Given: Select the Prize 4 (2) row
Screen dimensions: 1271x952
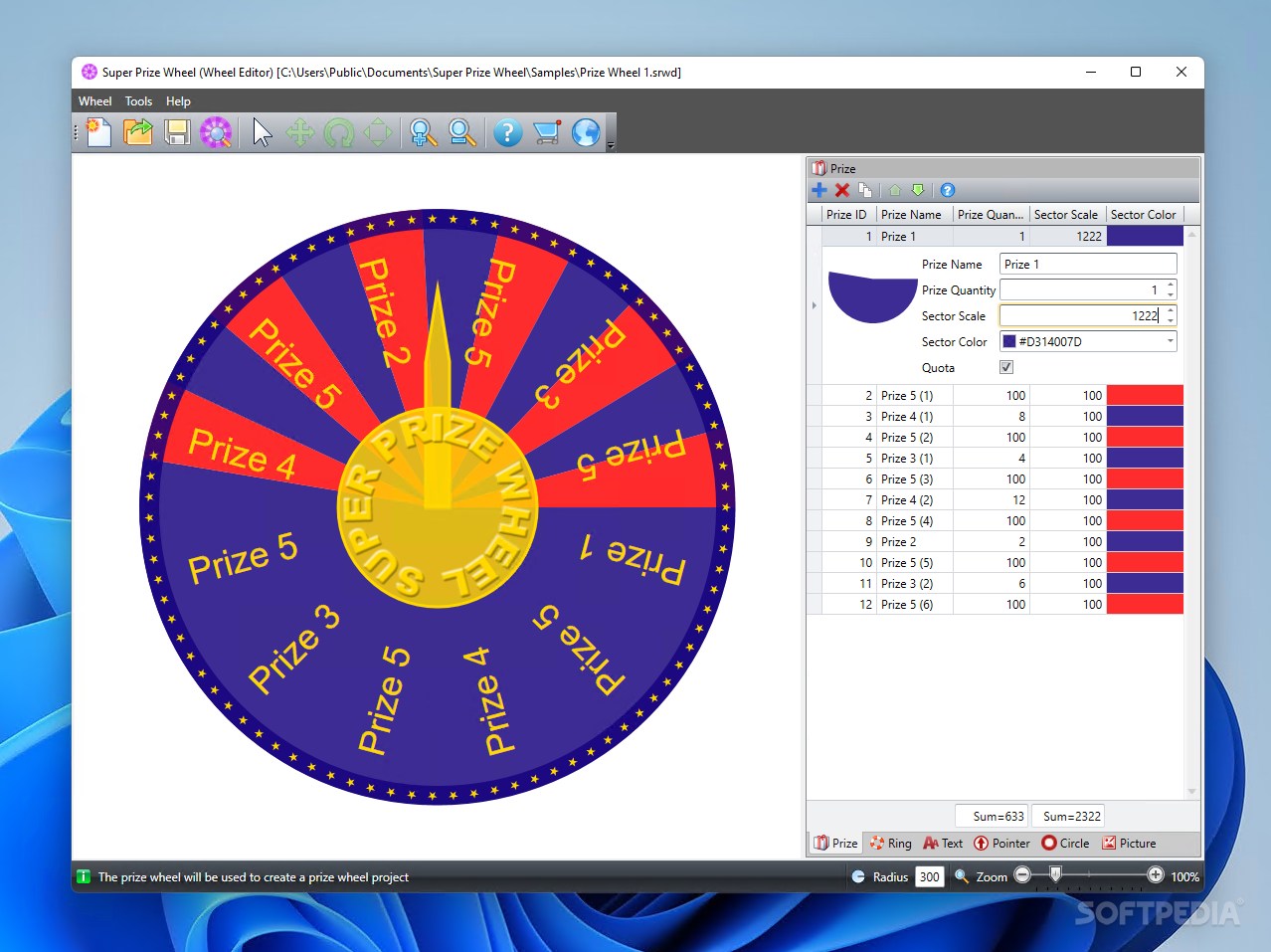Looking at the screenshot, I should tap(996, 499).
